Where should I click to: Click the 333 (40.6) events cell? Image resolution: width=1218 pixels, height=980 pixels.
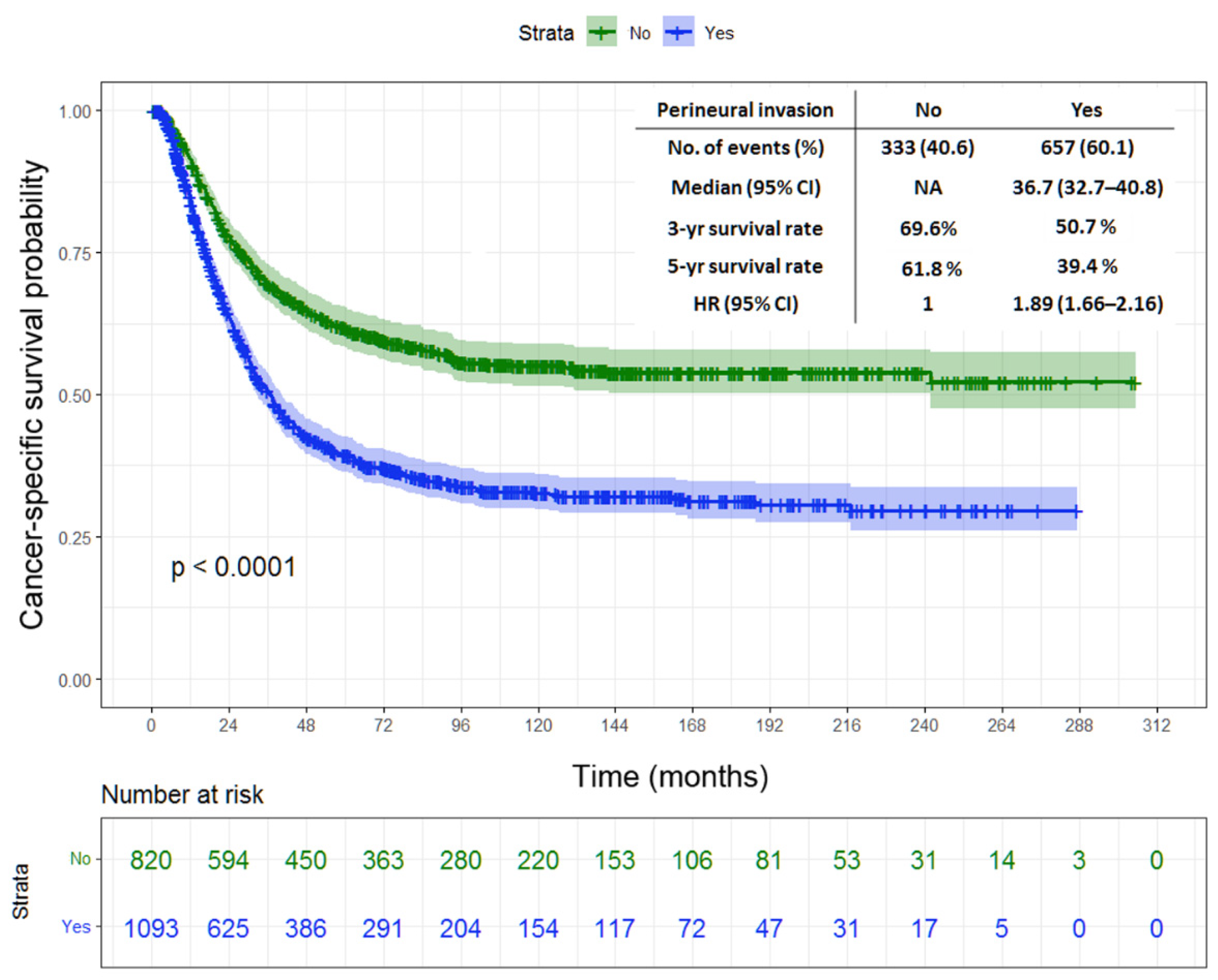click(x=927, y=147)
